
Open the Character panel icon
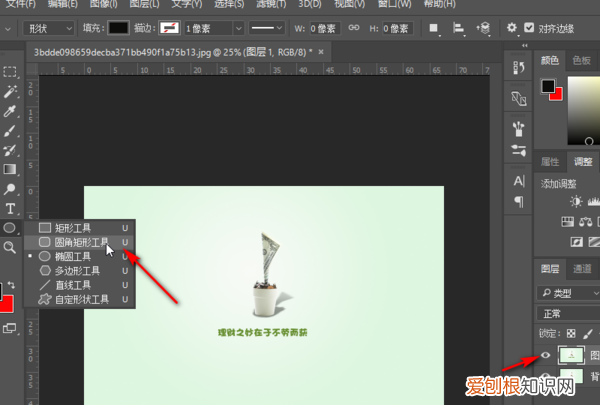tap(519, 181)
